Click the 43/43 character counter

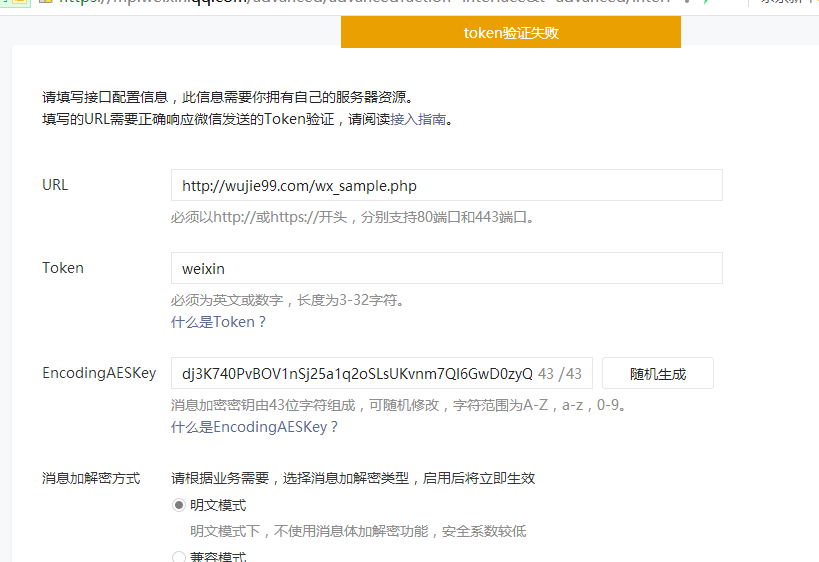point(560,373)
